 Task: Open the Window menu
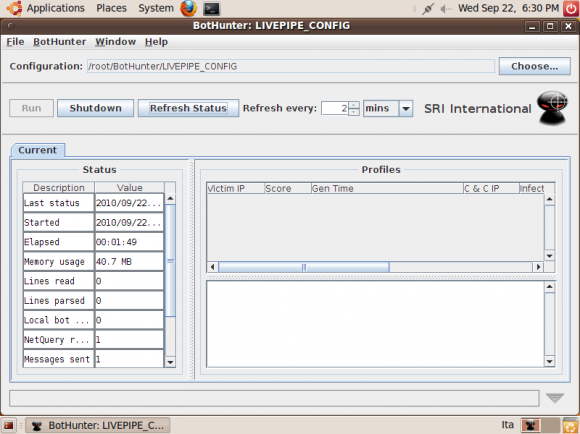click(x=115, y=42)
